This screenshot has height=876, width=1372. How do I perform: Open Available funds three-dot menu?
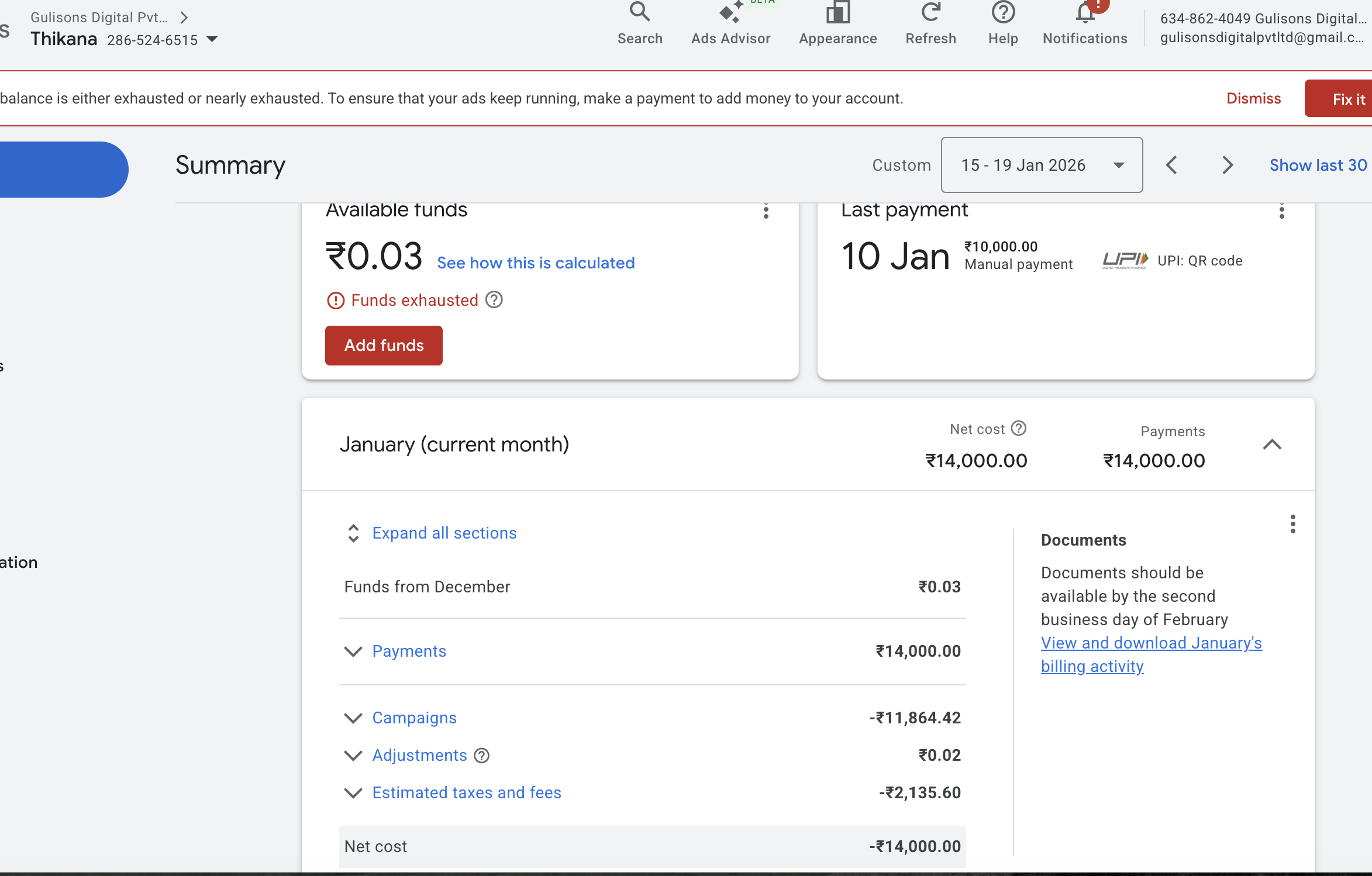766,211
